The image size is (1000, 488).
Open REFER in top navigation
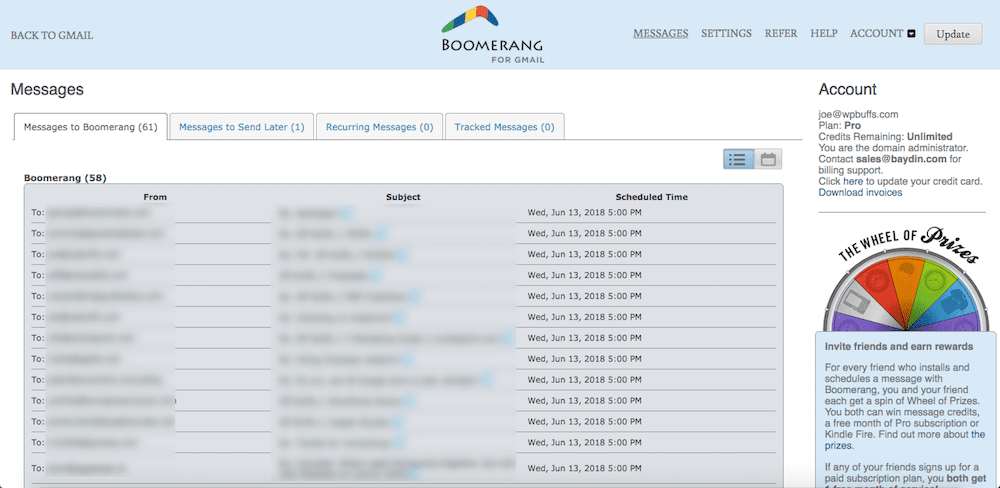pyautogui.click(x=781, y=34)
